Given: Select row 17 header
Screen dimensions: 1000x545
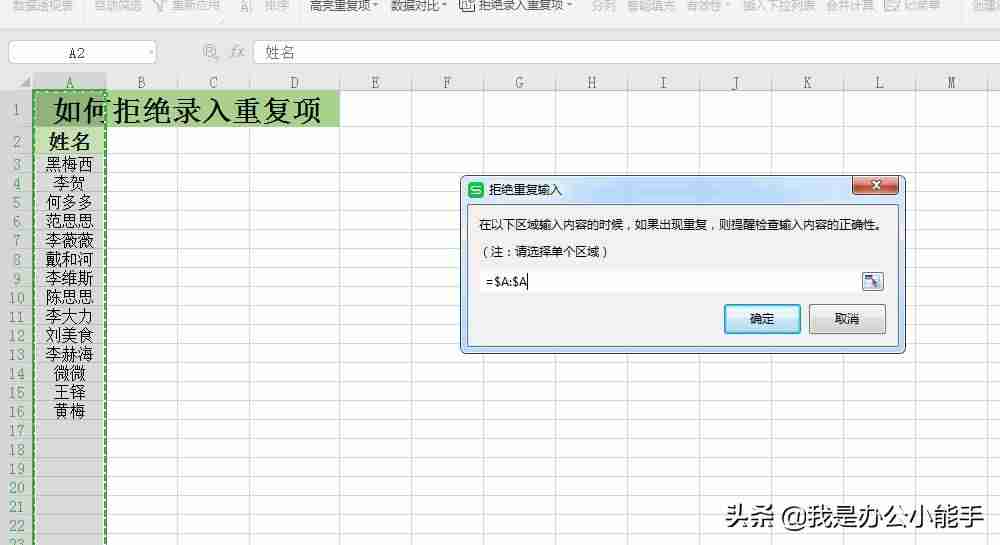Looking at the screenshot, I should coord(17,430).
